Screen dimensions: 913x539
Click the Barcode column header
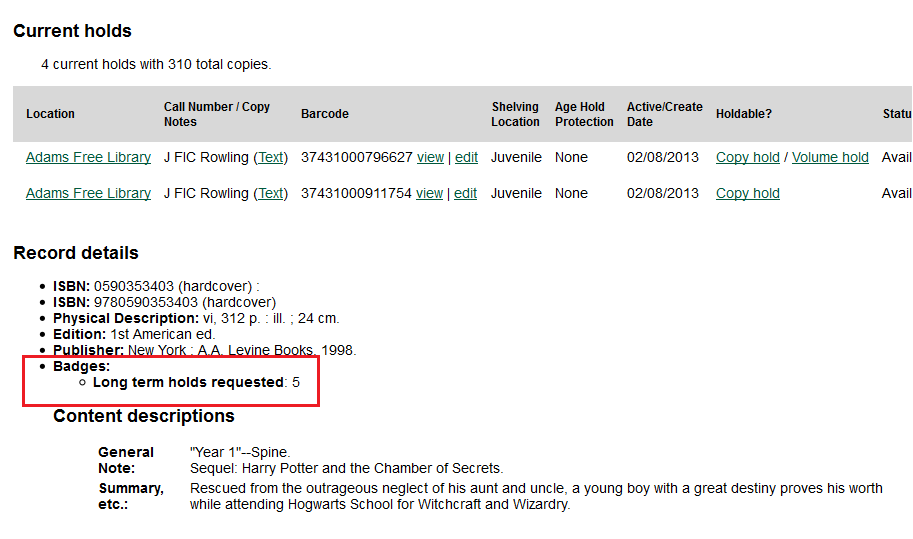(325, 114)
